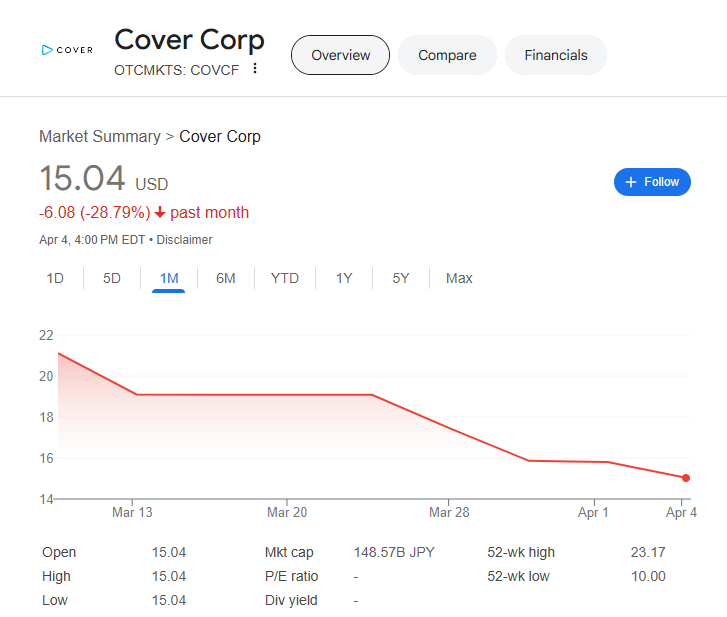Viewport: 727px width, 617px height.
Task: Open the Financials tab
Action: tap(556, 55)
